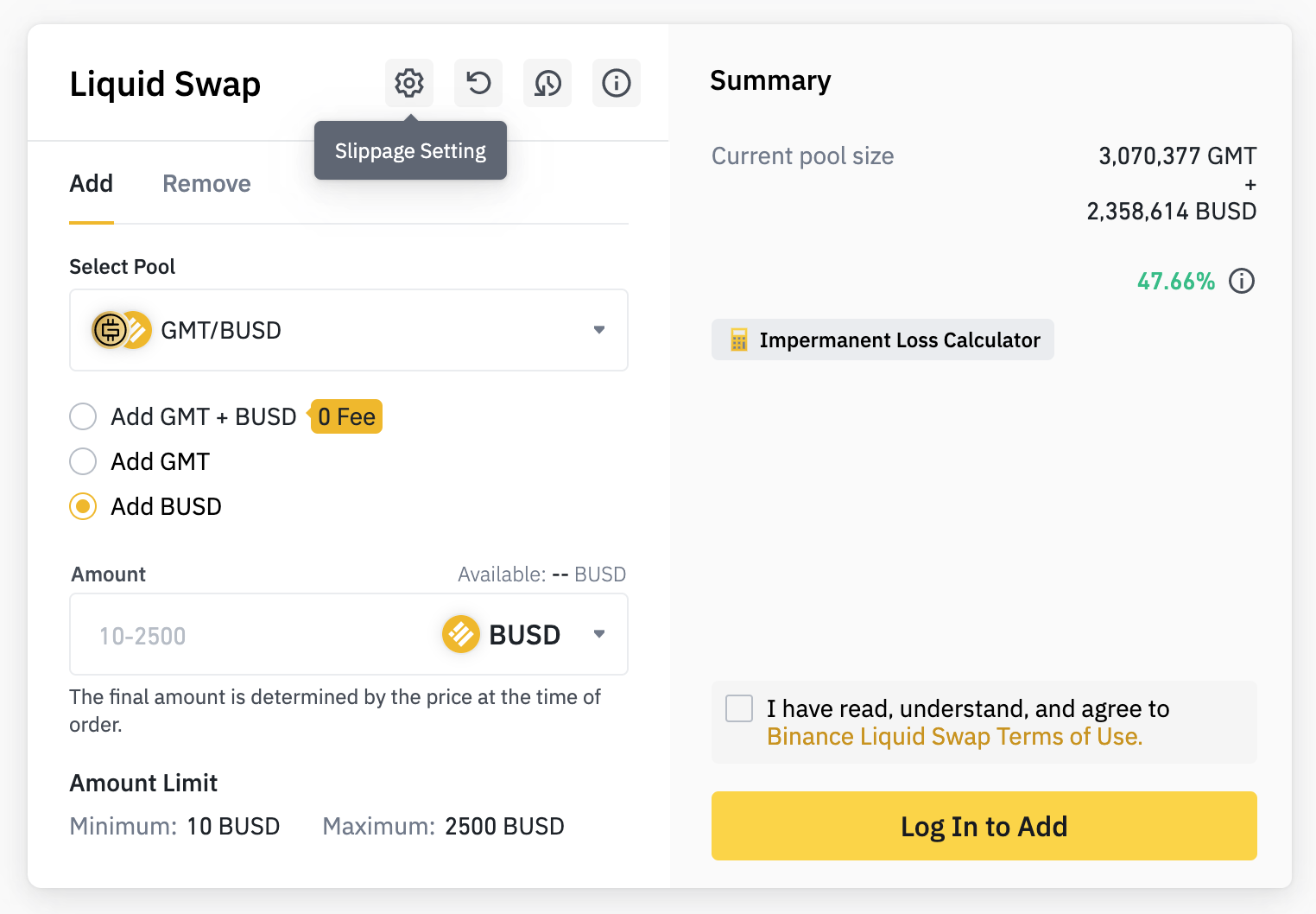Click the Log In to Add button

(984, 826)
